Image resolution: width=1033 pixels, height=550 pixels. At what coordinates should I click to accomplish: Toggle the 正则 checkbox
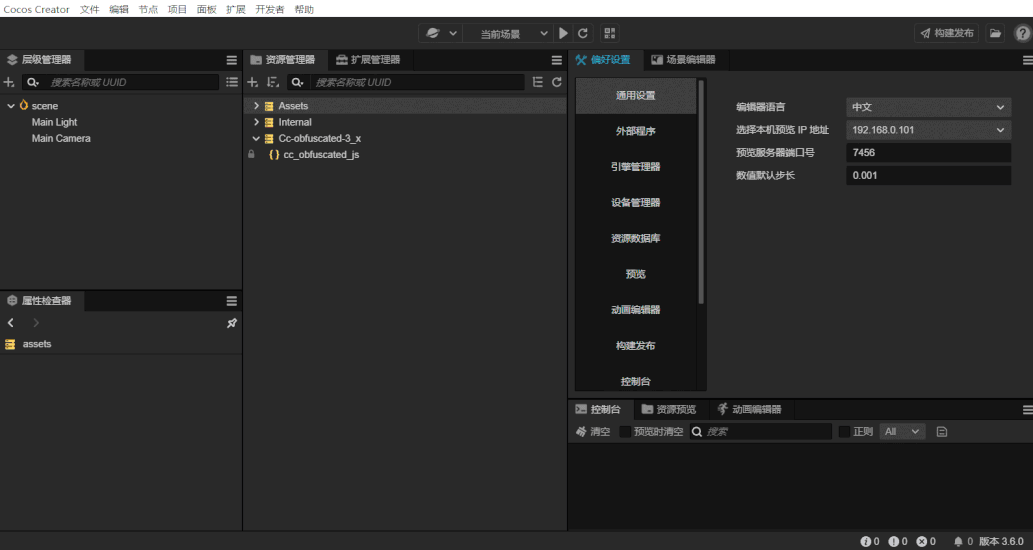[844, 432]
